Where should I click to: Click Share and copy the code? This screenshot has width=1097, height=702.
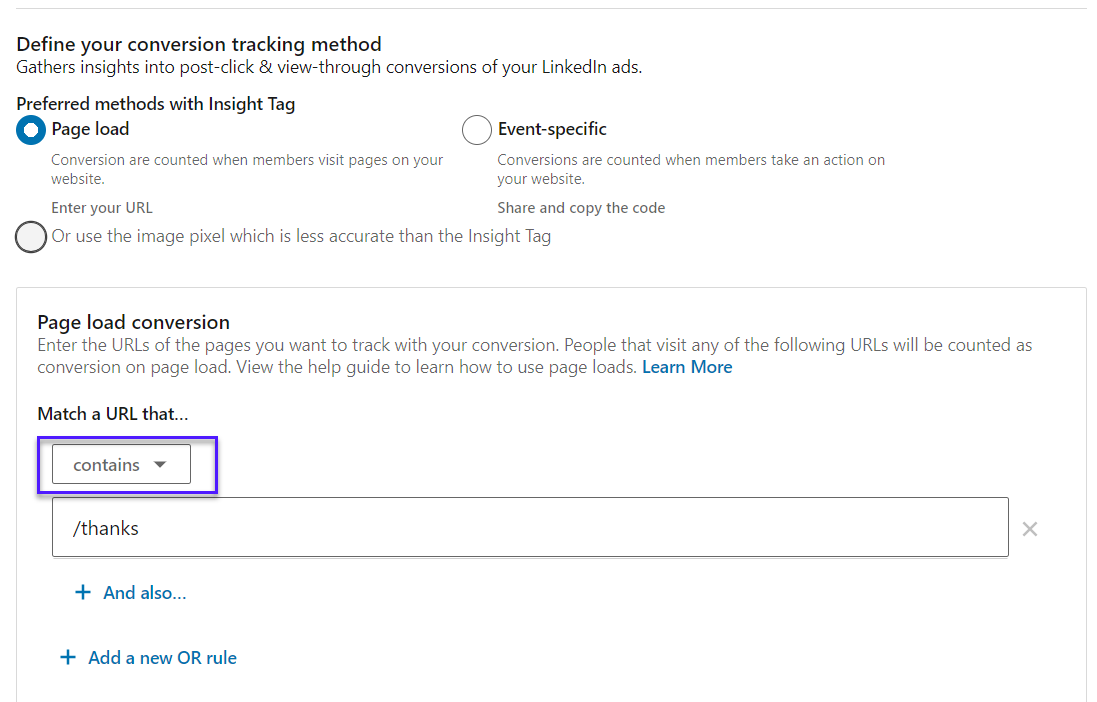581,208
